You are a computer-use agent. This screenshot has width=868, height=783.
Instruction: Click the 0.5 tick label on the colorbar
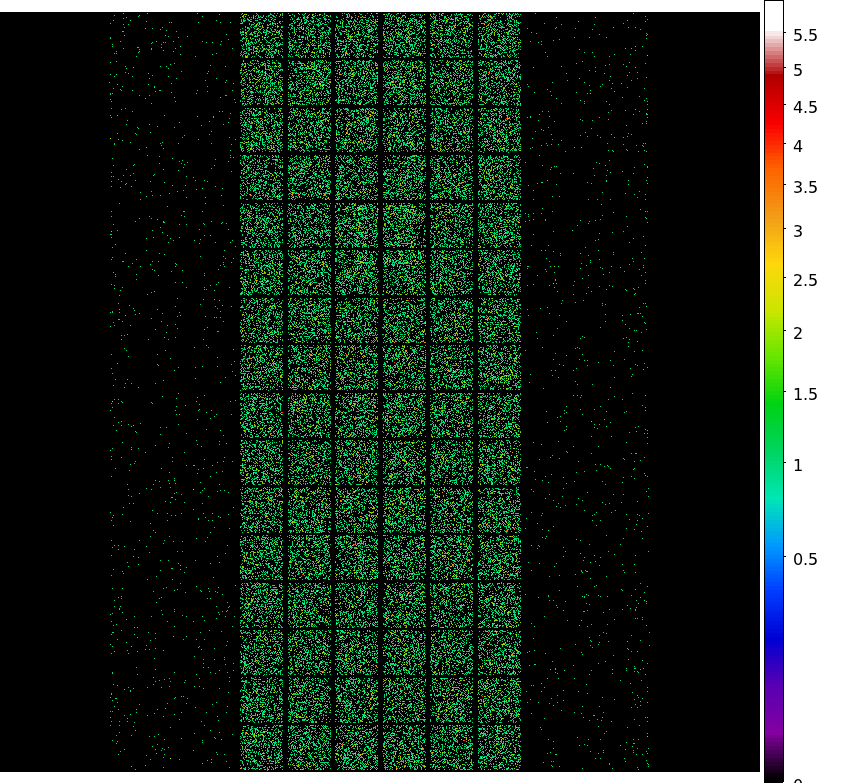[x=804, y=559]
